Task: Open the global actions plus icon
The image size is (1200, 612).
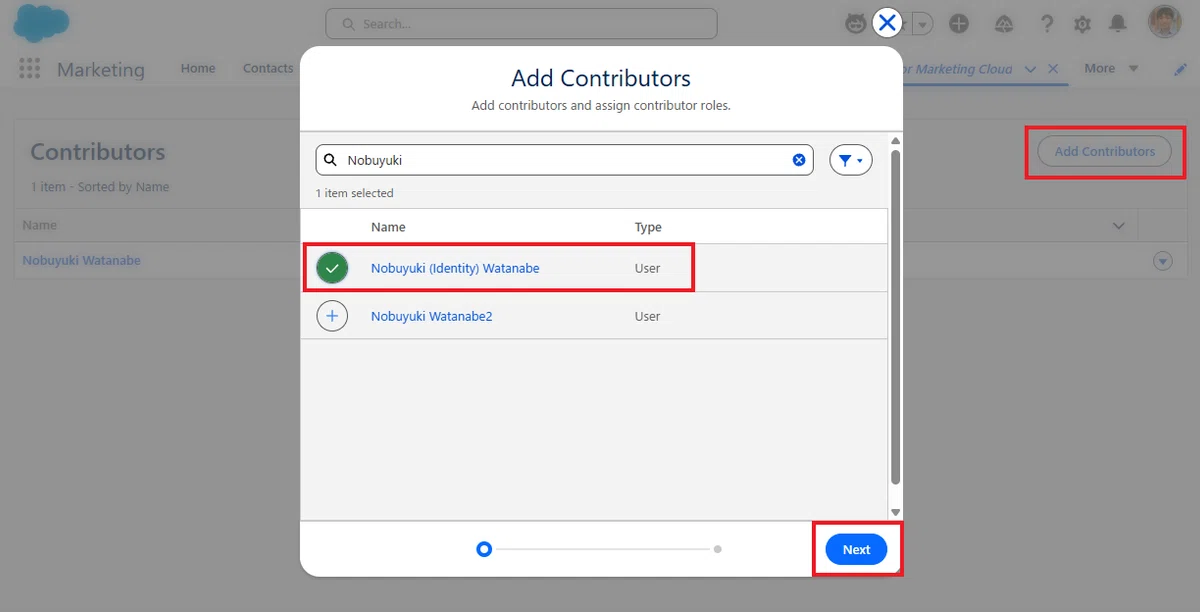Action: pos(959,24)
